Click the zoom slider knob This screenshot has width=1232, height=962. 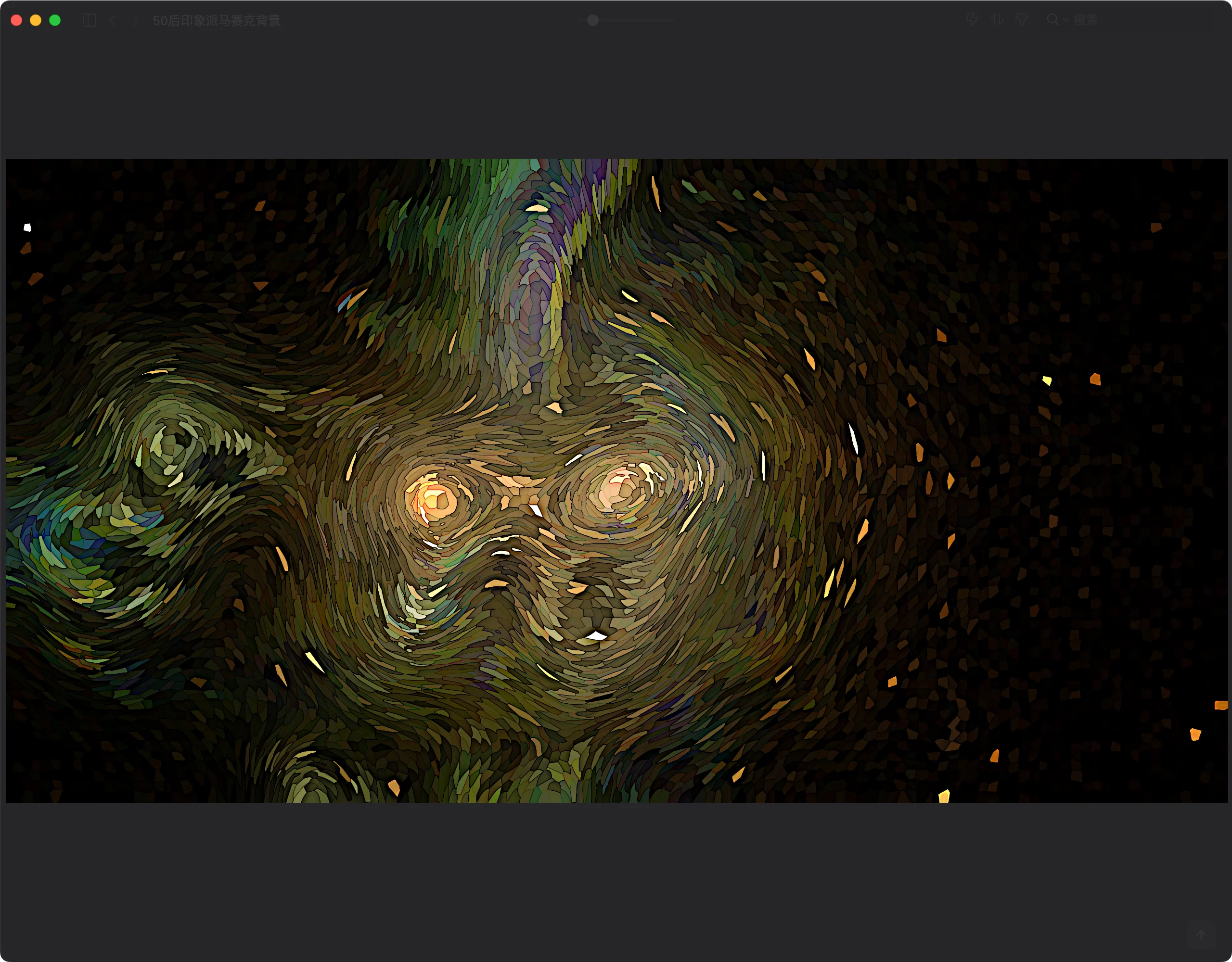[593, 20]
